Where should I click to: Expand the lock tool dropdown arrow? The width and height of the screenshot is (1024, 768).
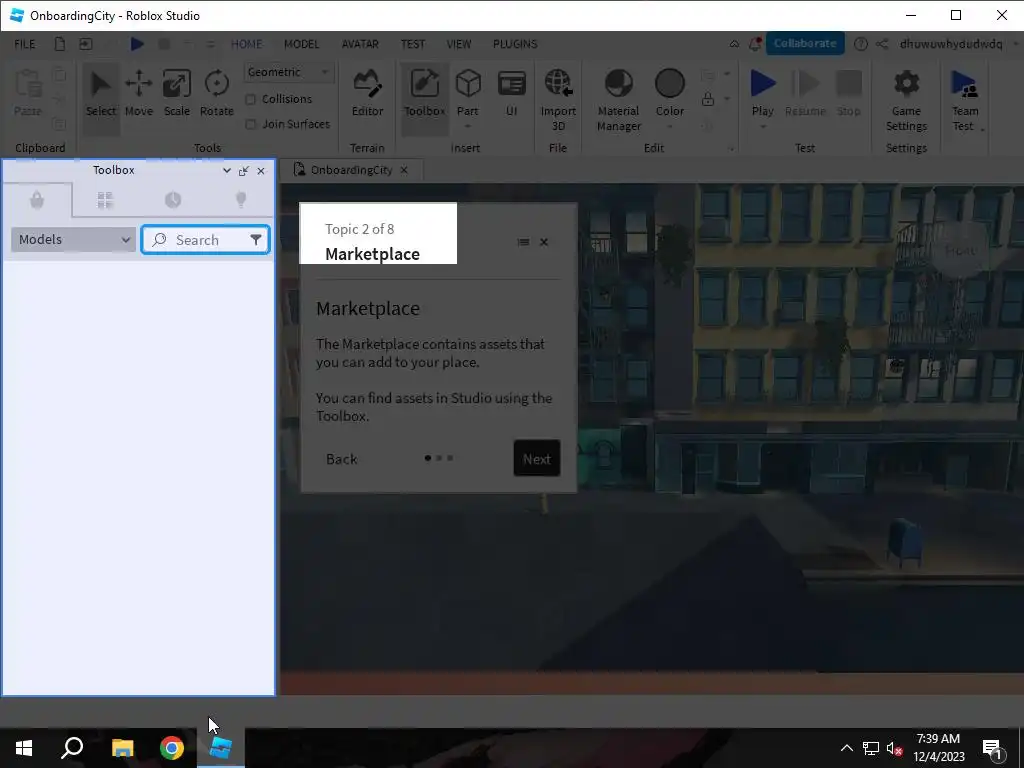pyautogui.click(x=727, y=99)
